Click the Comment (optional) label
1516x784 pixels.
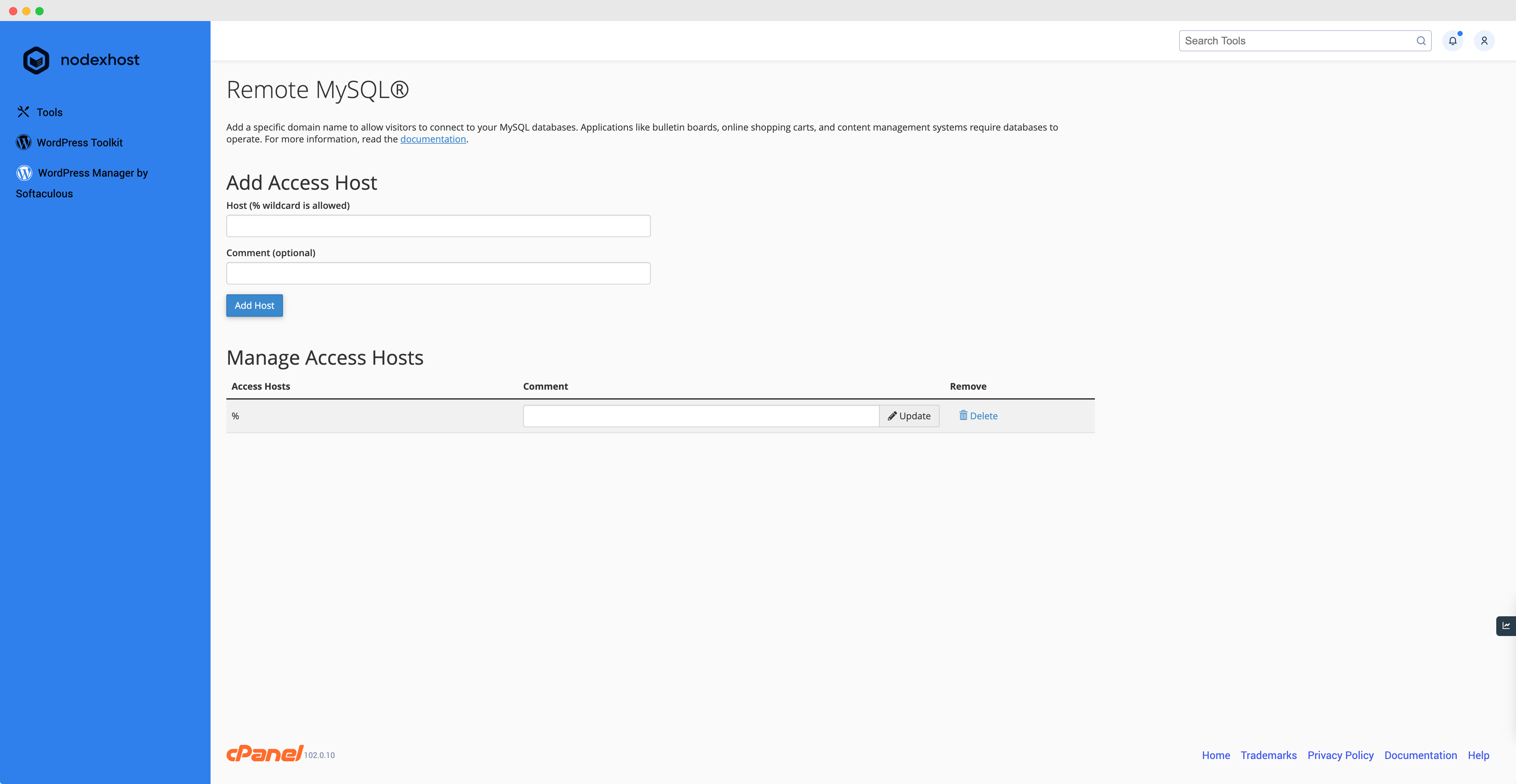coord(271,253)
